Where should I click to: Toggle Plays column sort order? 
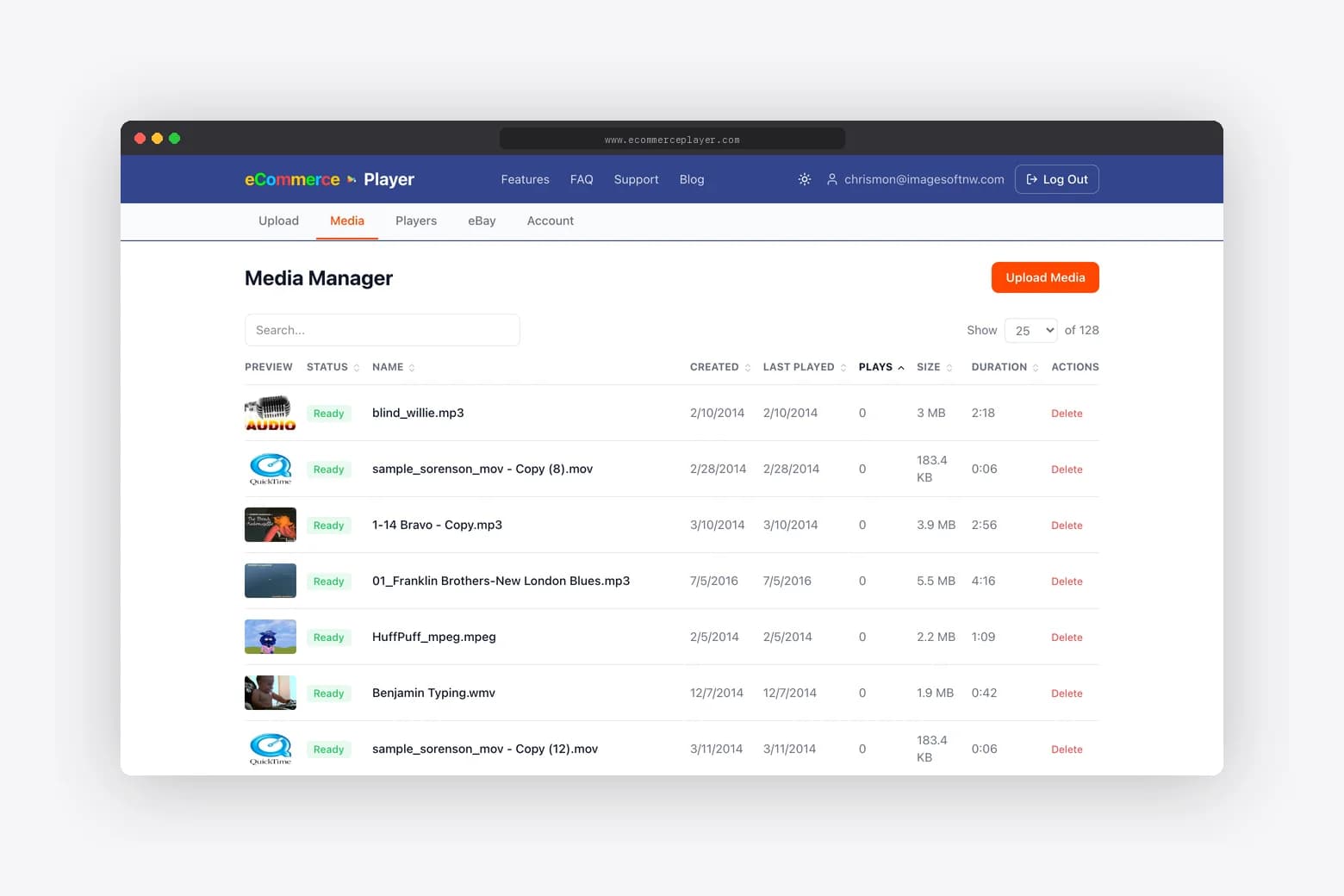[x=880, y=367]
